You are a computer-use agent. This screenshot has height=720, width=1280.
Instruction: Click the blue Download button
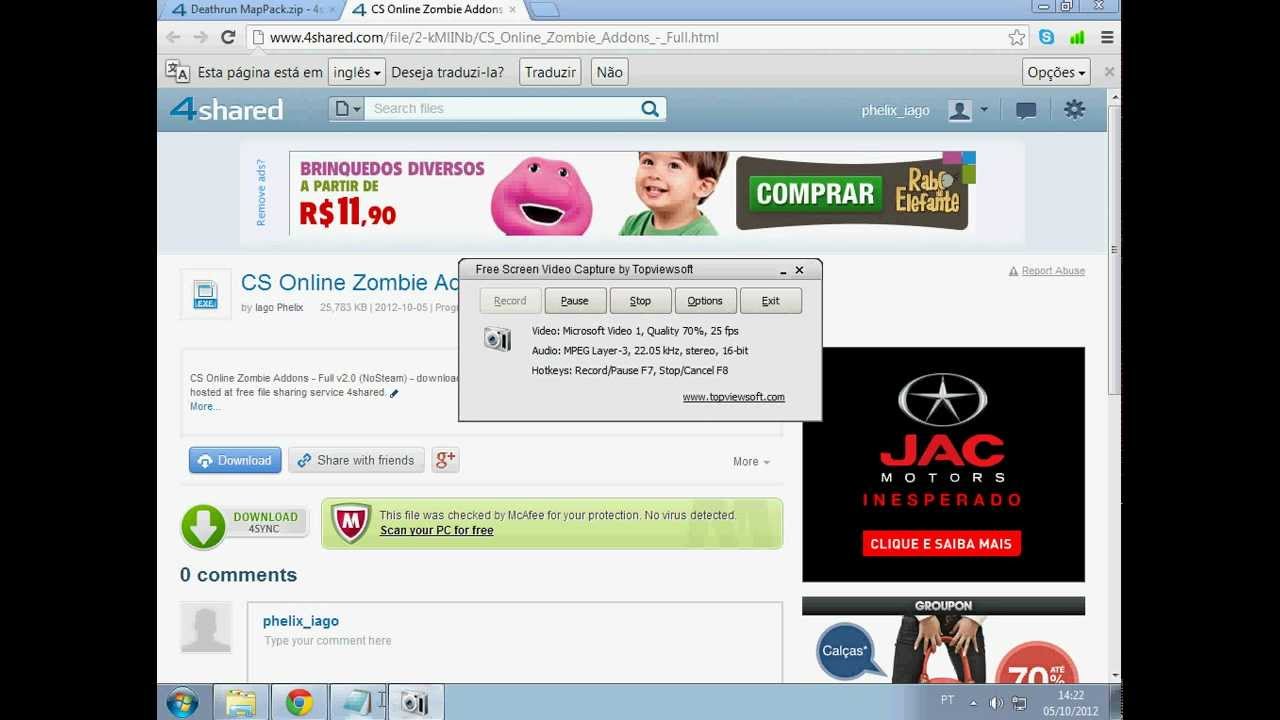click(x=235, y=460)
